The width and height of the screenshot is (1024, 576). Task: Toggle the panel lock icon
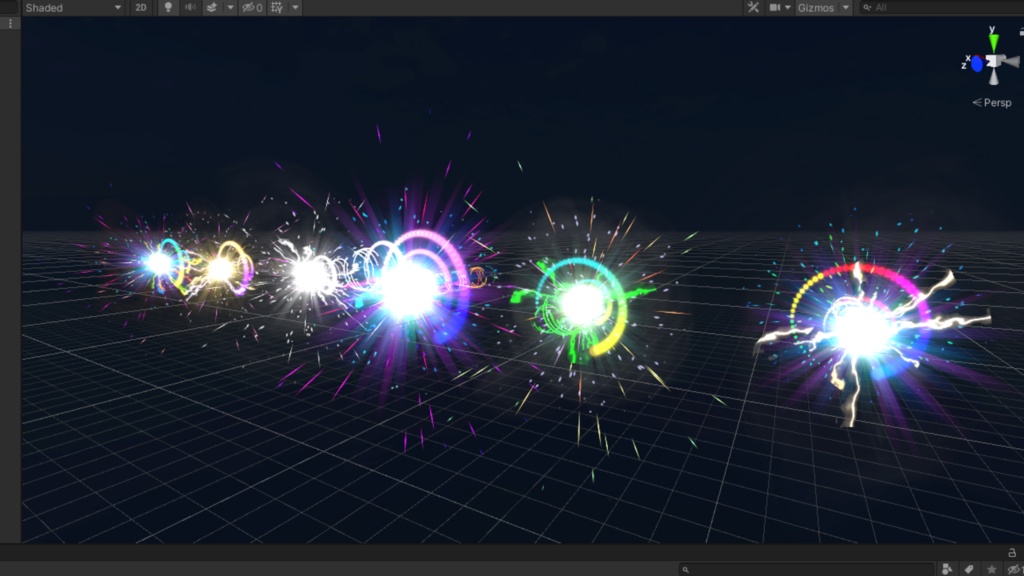point(1012,552)
